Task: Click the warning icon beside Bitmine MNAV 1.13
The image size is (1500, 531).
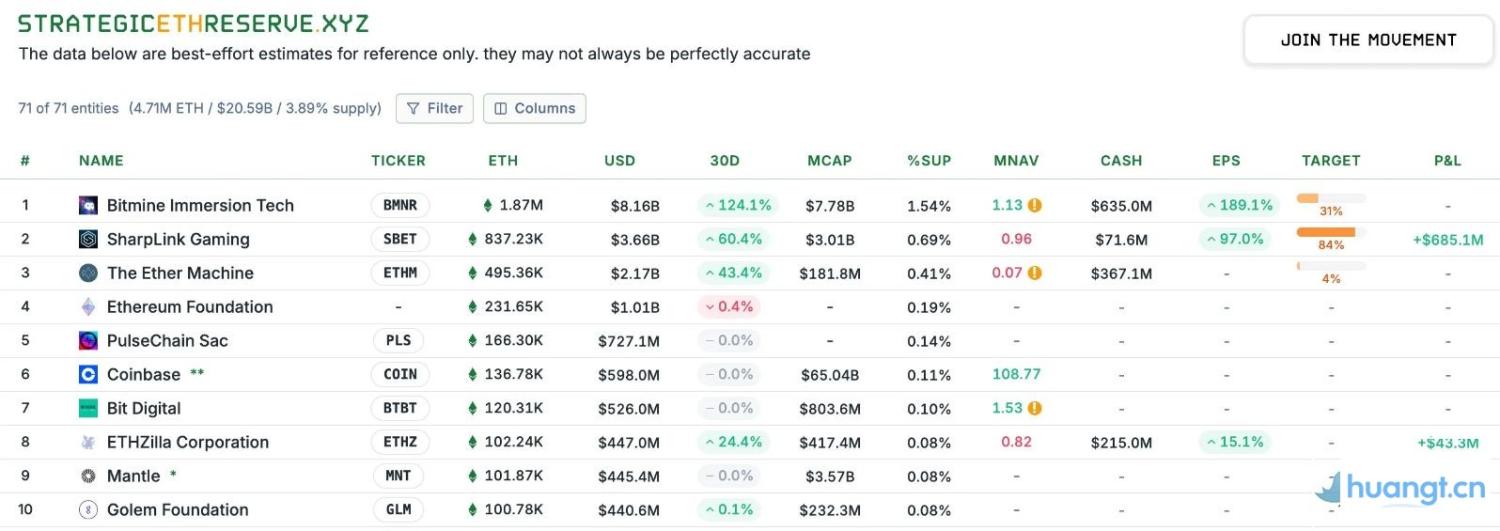Action: coord(1035,205)
